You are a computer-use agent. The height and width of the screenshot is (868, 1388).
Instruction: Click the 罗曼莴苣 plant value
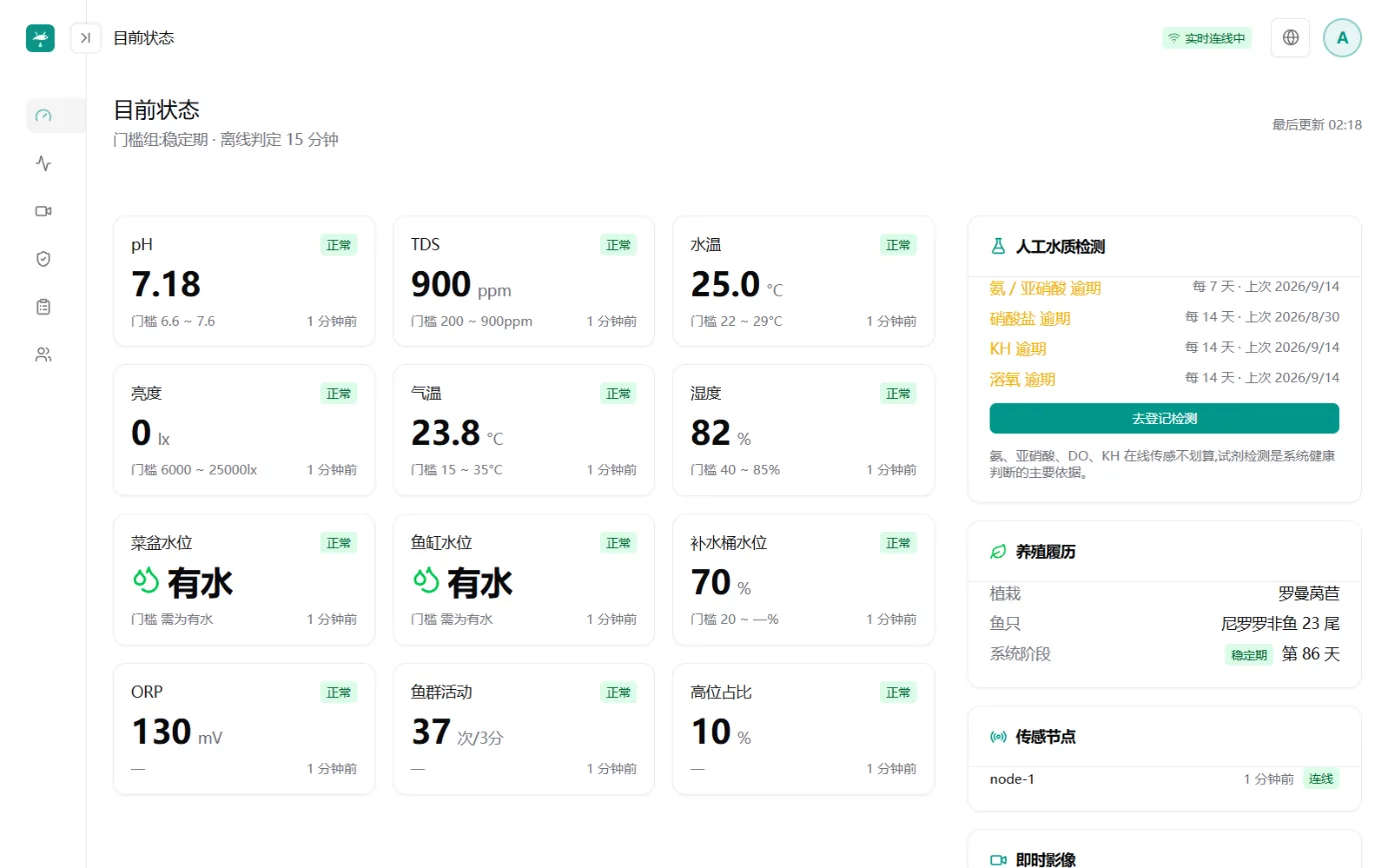pyautogui.click(x=1308, y=594)
